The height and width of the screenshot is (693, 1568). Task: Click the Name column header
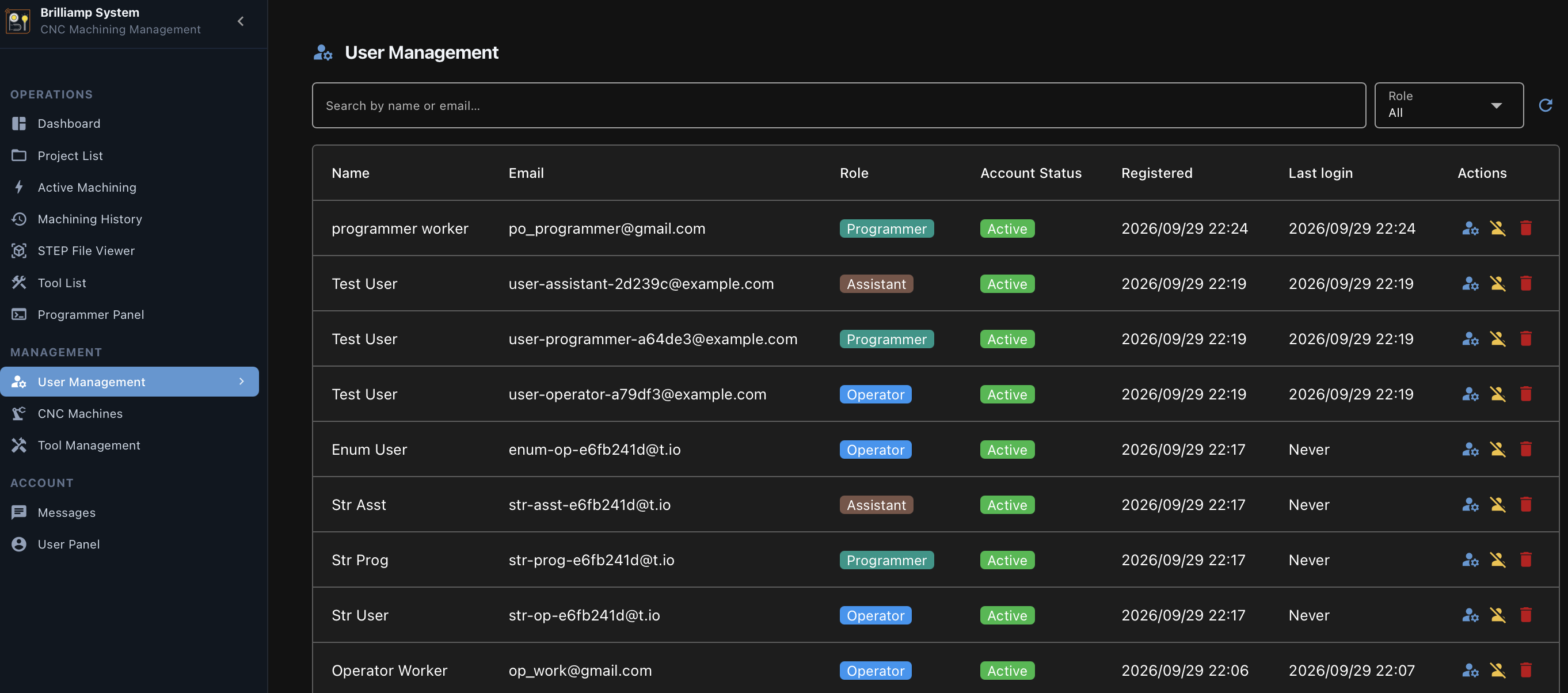pyautogui.click(x=351, y=173)
